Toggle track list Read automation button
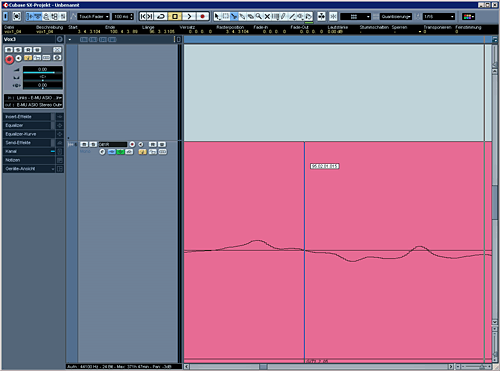This screenshot has height=371, width=500. (153, 144)
